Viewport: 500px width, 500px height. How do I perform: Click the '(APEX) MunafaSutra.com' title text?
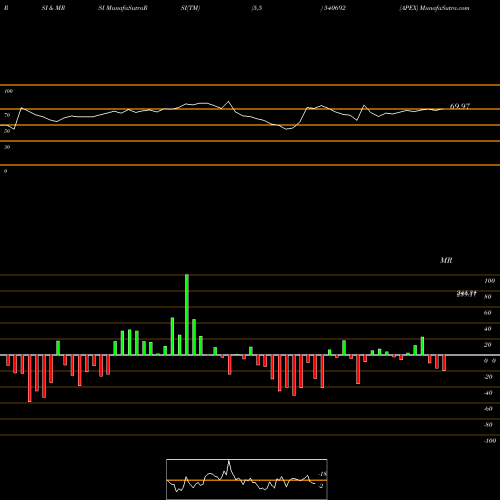(x=434, y=8)
